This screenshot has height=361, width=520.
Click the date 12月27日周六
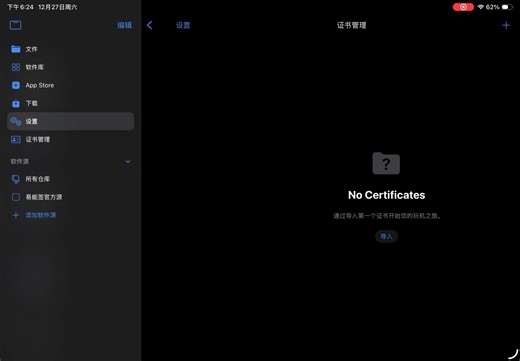point(58,7)
